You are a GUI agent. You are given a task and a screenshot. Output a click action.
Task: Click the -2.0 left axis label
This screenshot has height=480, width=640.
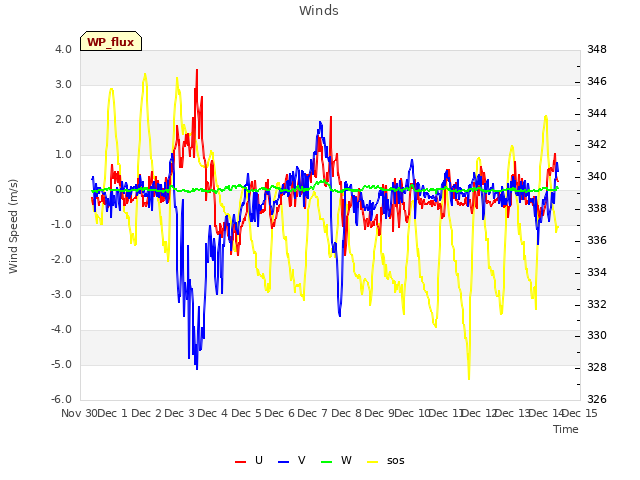click(61, 260)
